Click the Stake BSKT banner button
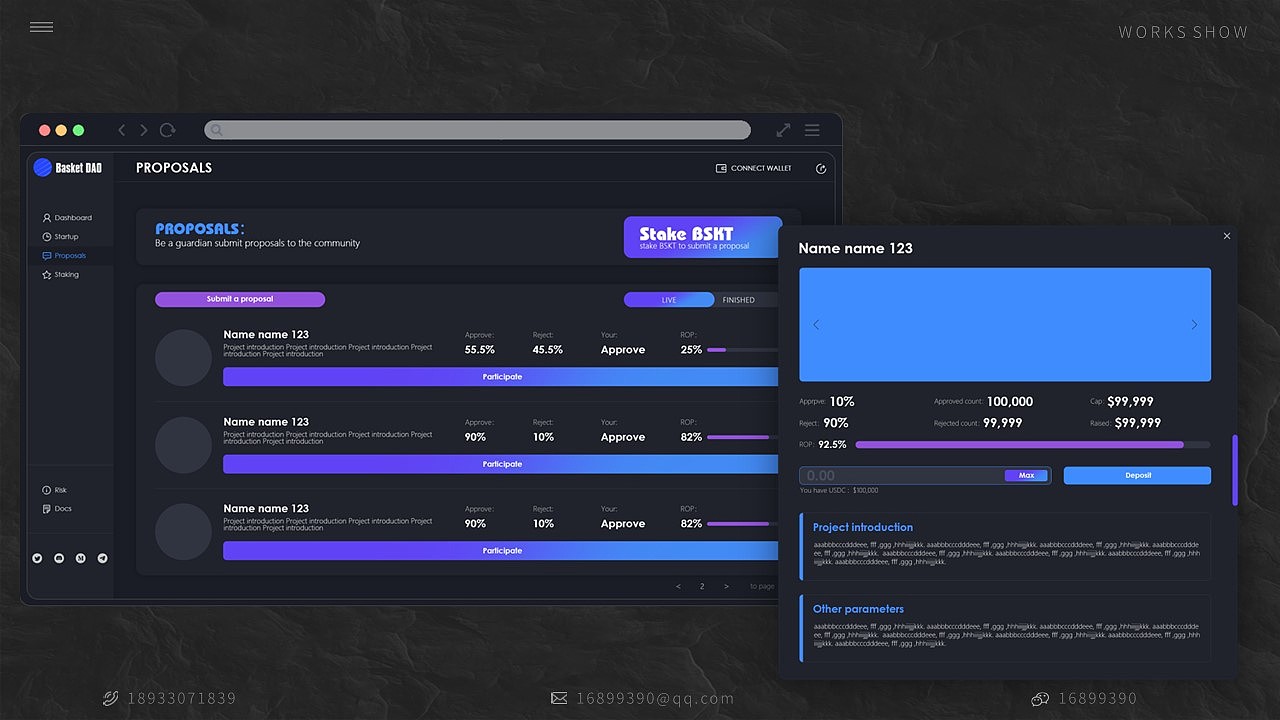The width and height of the screenshot is (1280, 720). (x=703, y=237)
